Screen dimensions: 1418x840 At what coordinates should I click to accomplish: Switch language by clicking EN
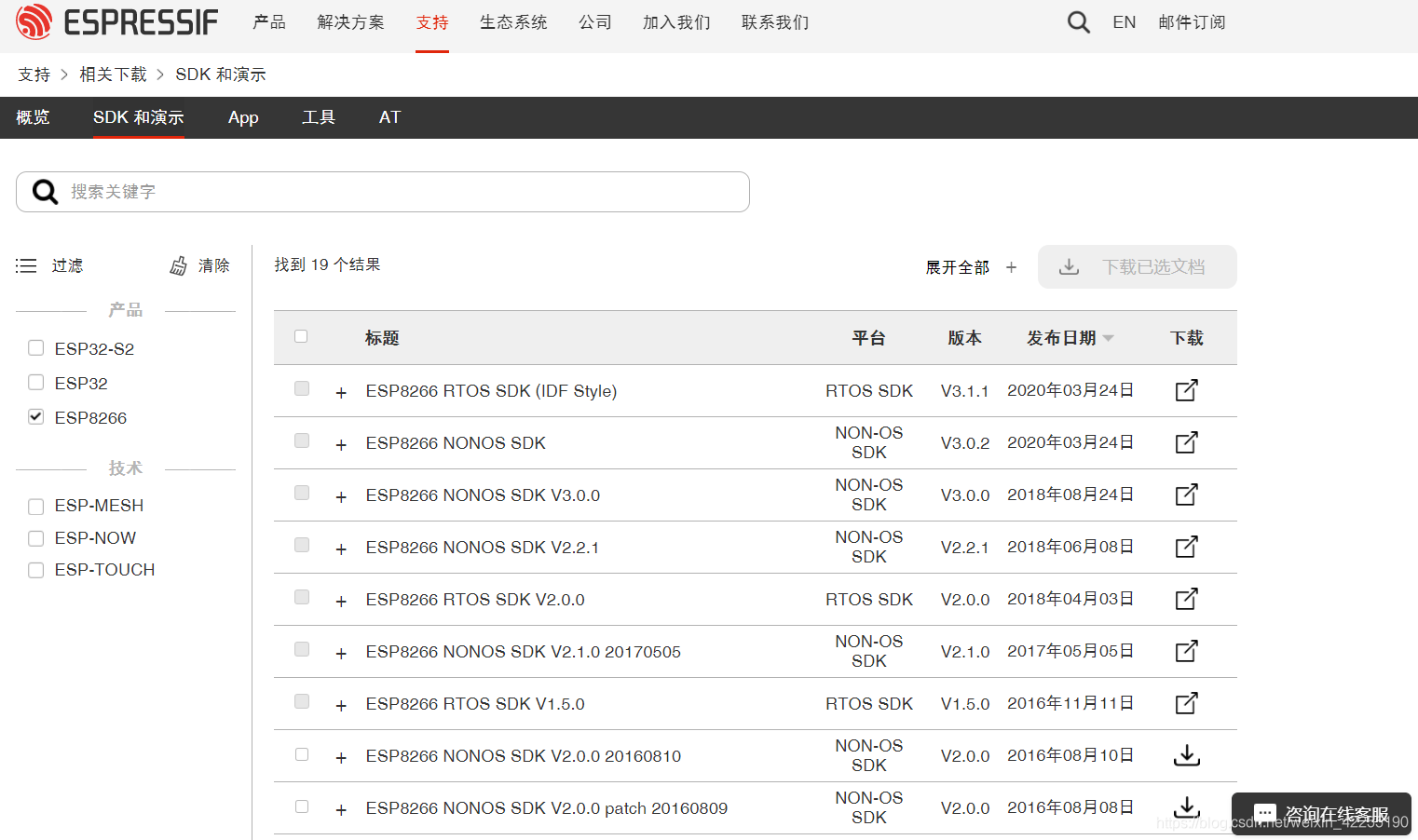tap(1124, 21)
